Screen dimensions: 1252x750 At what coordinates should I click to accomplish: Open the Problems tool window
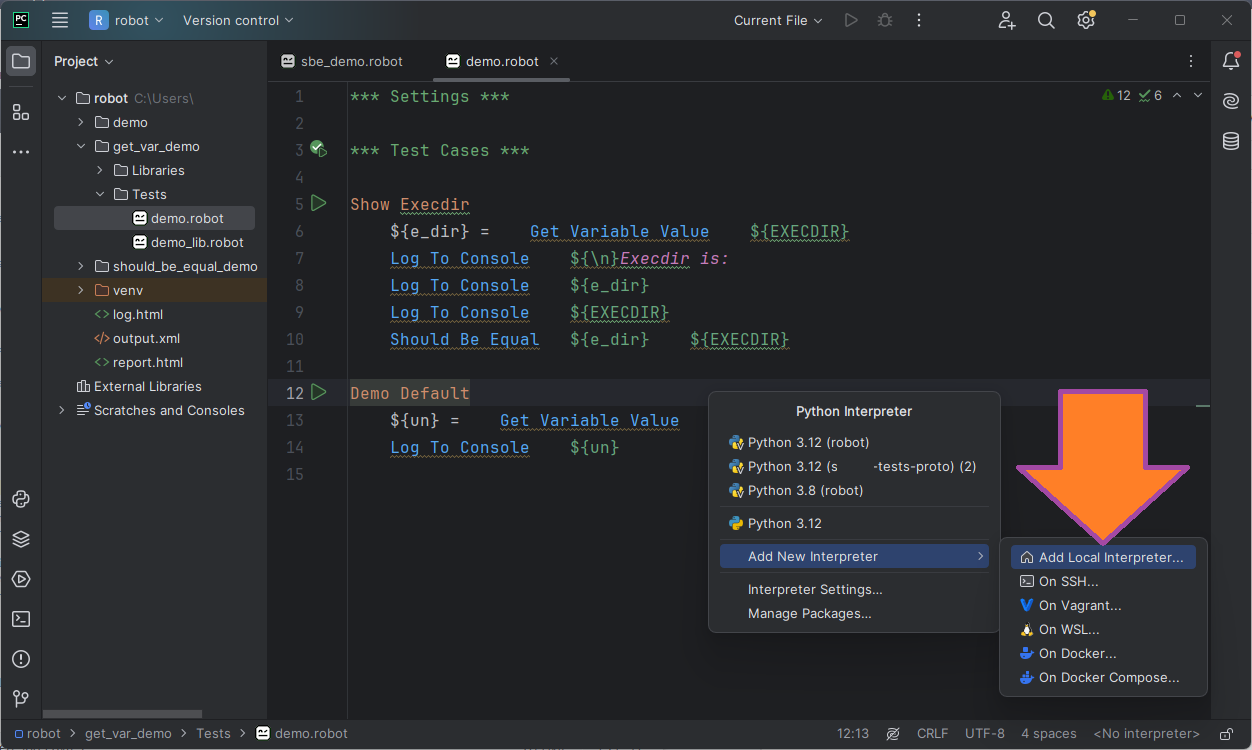(21, 659)
